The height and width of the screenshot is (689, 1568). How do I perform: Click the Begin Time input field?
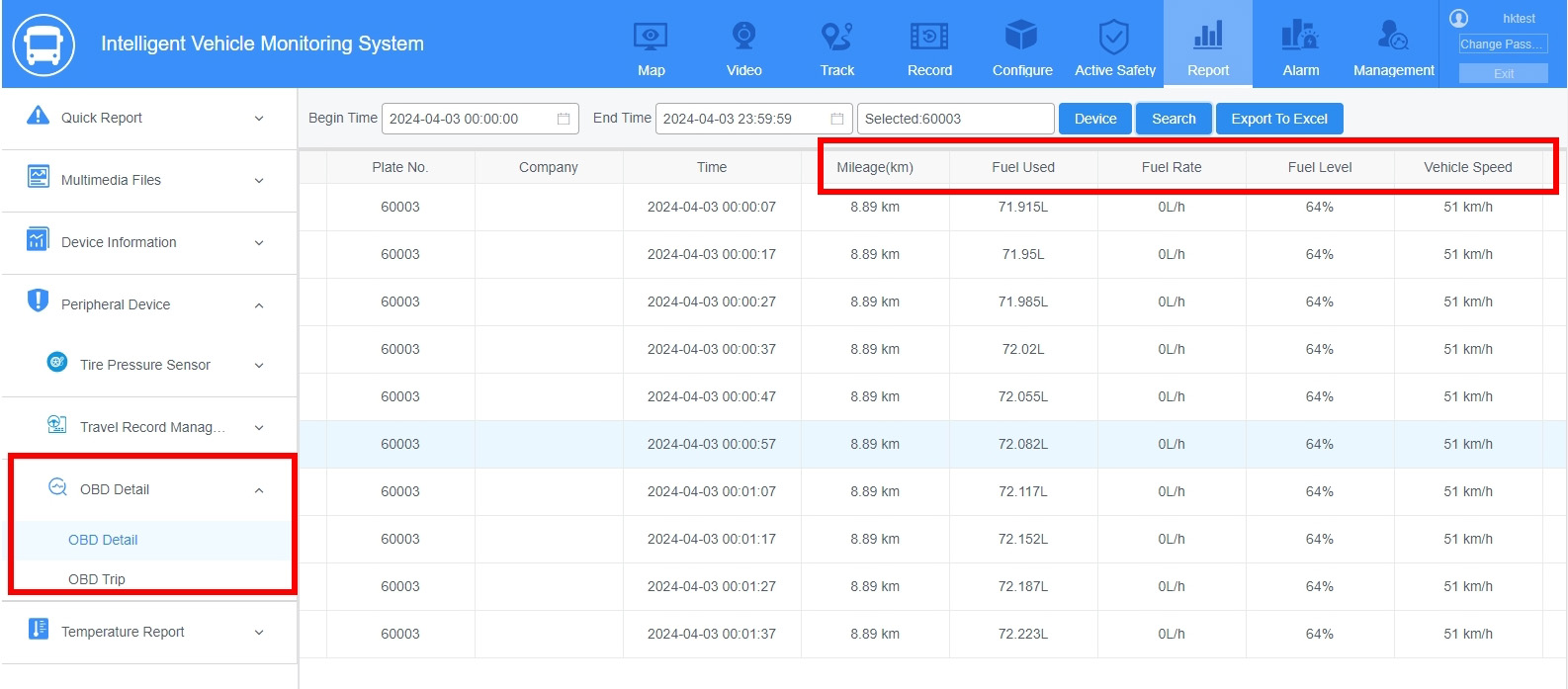pyautogui.click(x=480, y=119)
